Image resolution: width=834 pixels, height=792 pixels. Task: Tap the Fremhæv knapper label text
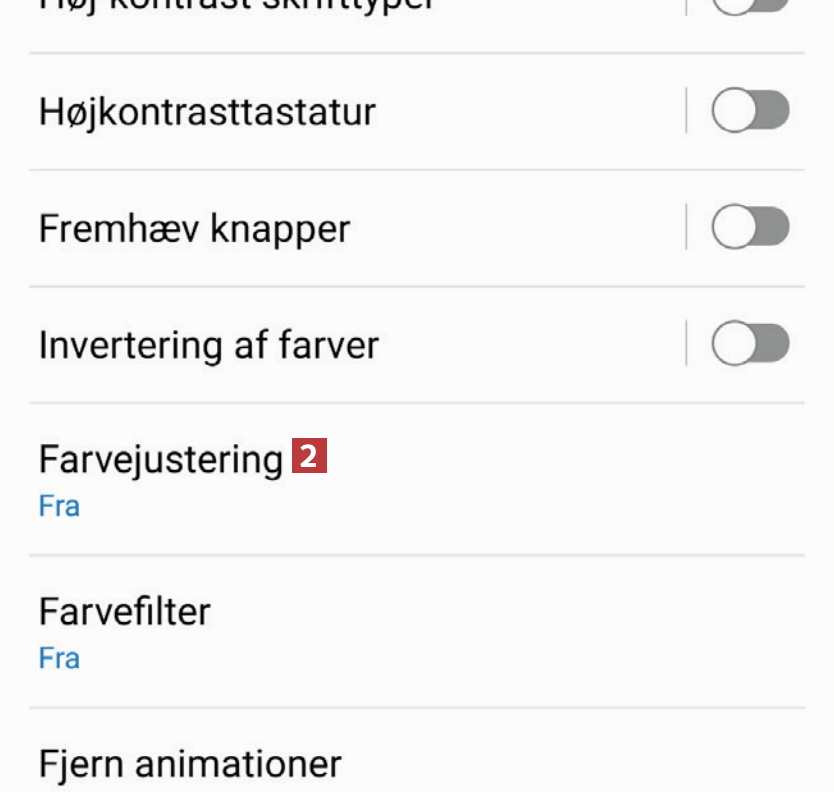coord(194,229)
